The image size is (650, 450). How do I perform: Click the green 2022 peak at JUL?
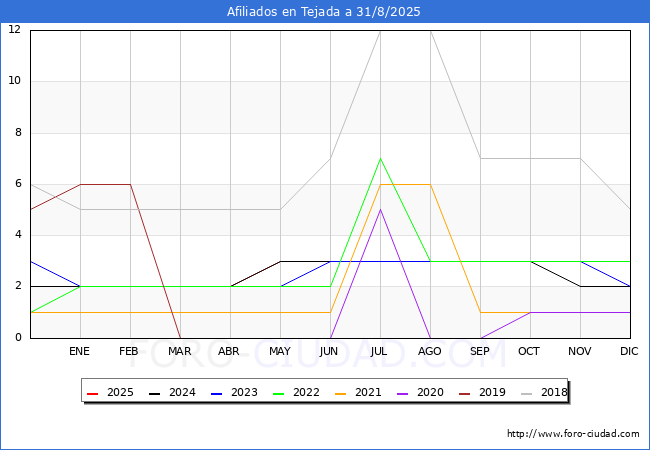(x=380, y=159)
